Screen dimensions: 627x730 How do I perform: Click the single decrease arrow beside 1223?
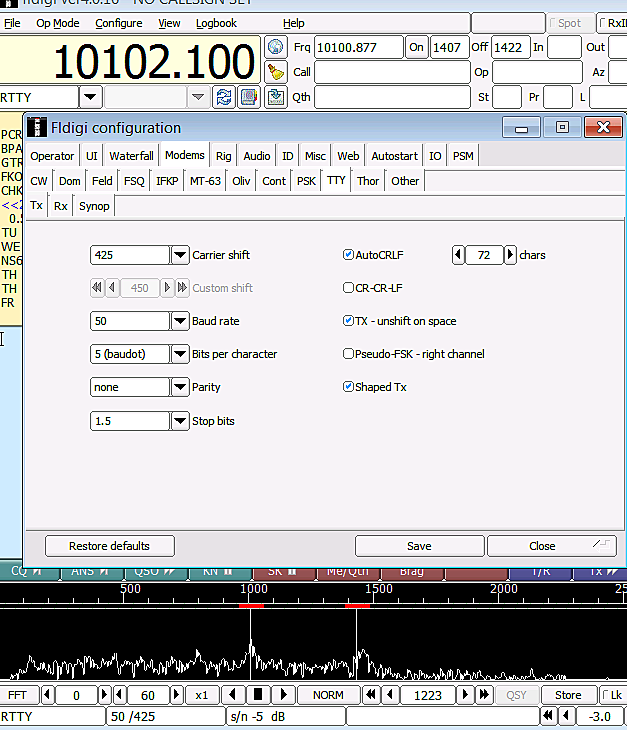(x=390, y=695)
